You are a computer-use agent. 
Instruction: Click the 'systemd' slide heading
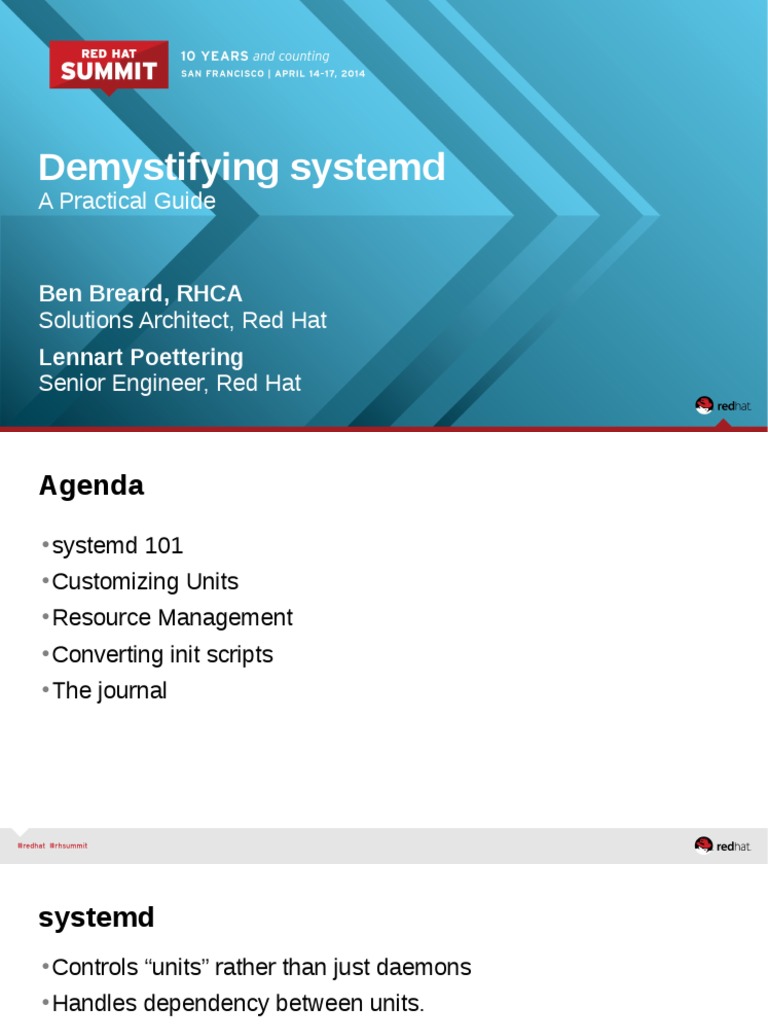(x=96, y=918)
